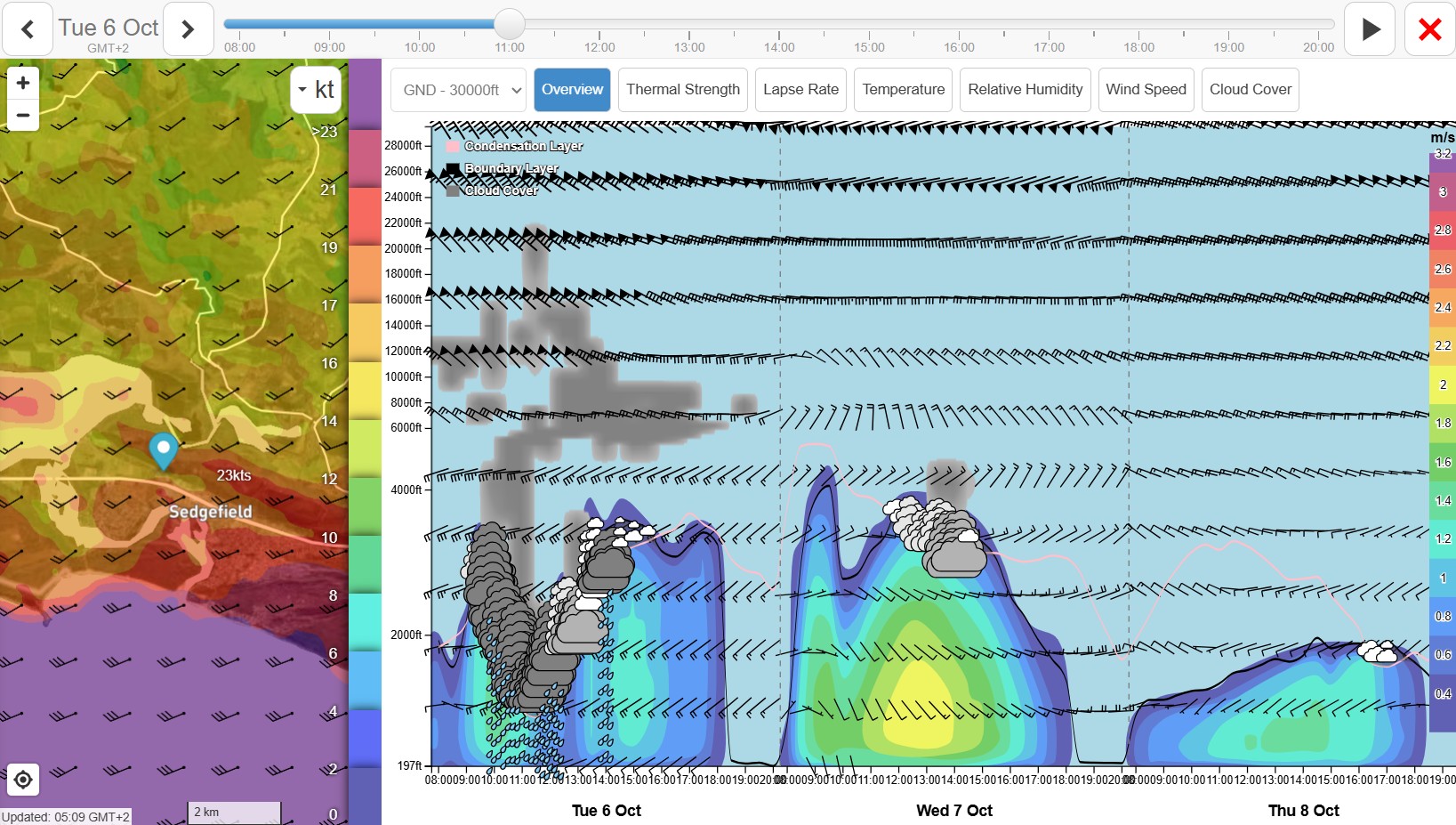The image size is (1456, 825).
Task: Toggle Condensation Layer legend entry
Action: (x=515, y=146)
